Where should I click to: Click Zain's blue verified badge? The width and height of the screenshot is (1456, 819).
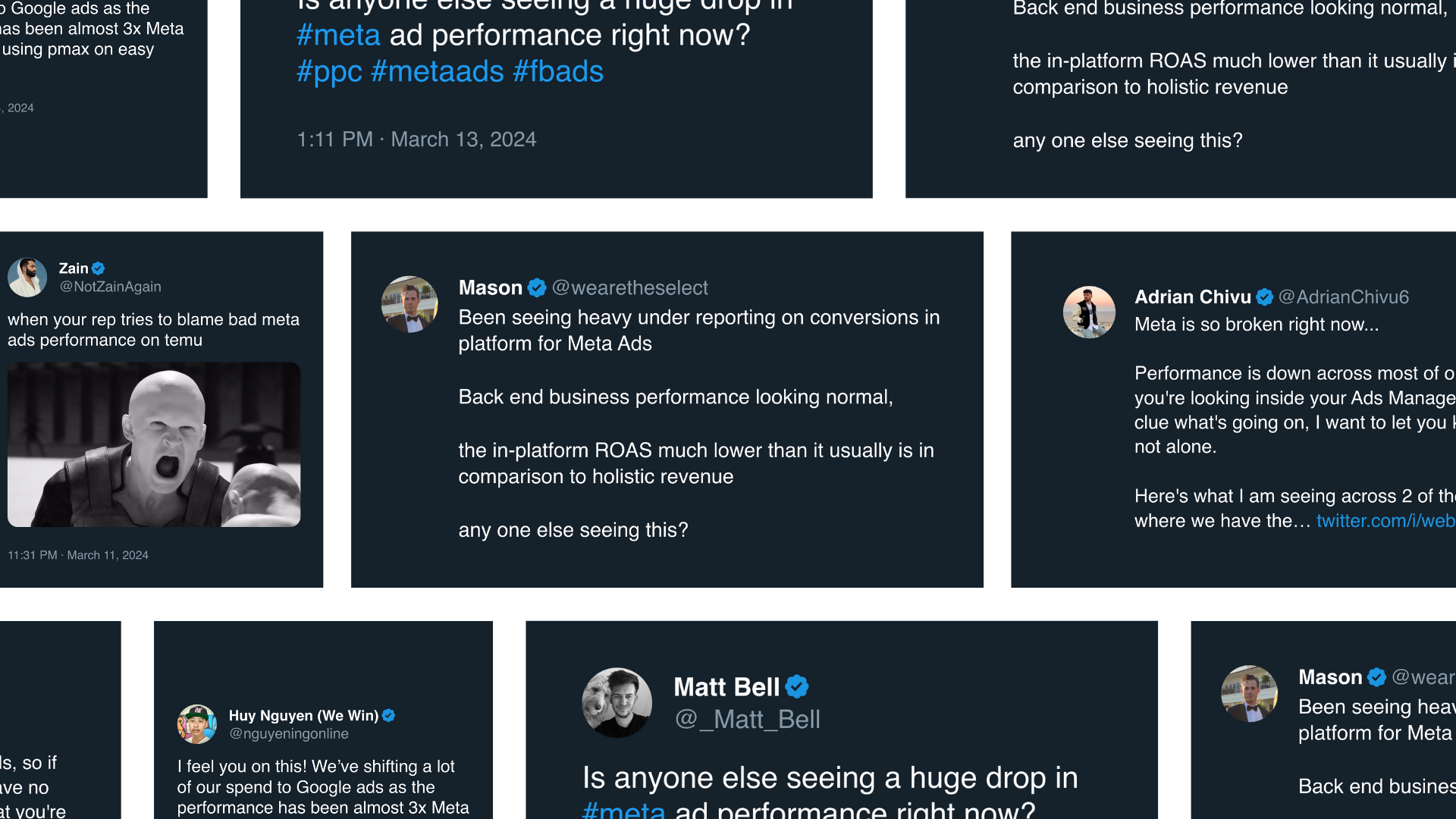(99, 268)
